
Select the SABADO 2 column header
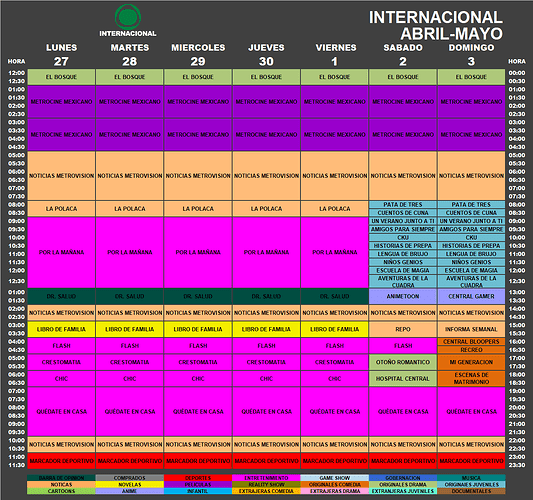click(x=403, y=54)
